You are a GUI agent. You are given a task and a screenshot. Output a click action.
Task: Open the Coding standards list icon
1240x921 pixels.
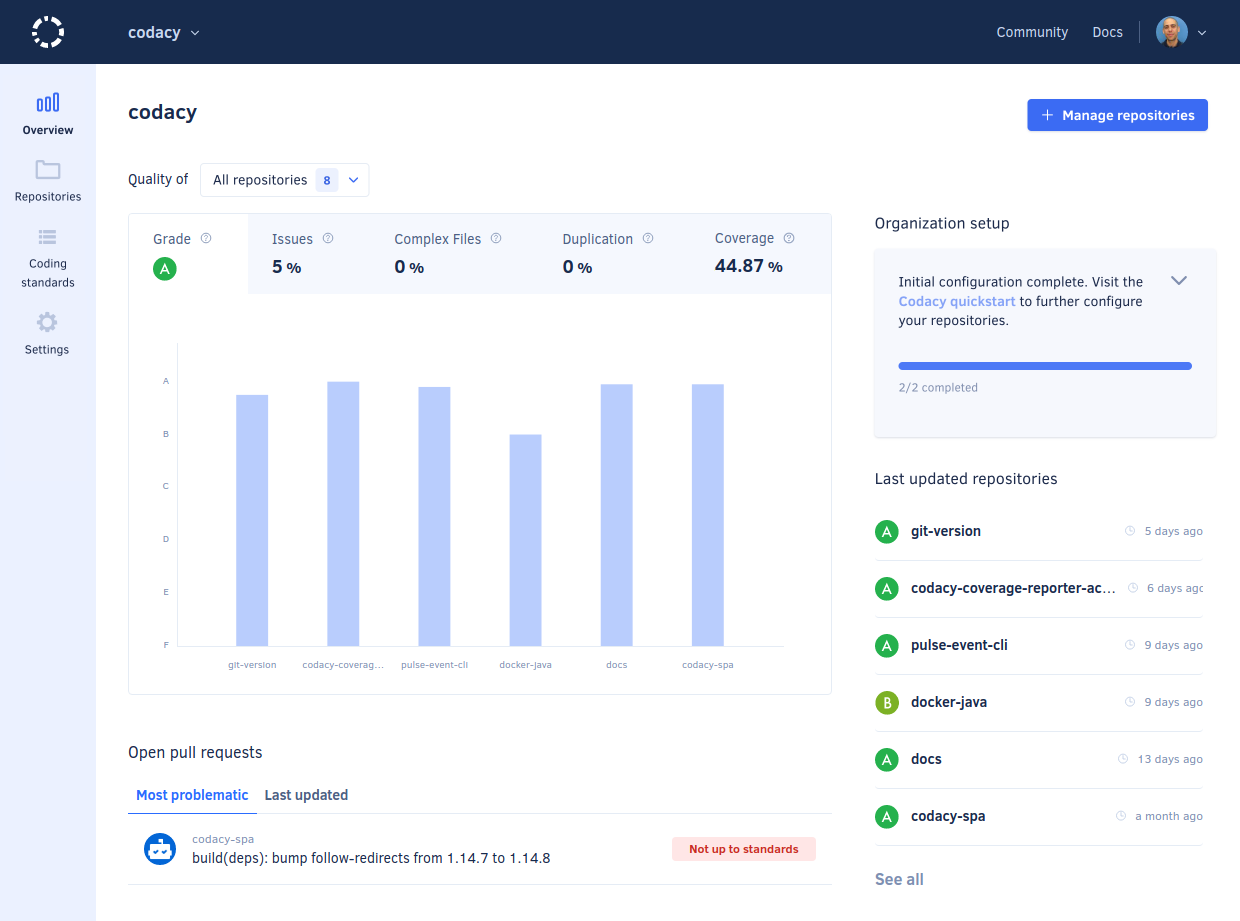pyautogui.click(x=48, y=237)
